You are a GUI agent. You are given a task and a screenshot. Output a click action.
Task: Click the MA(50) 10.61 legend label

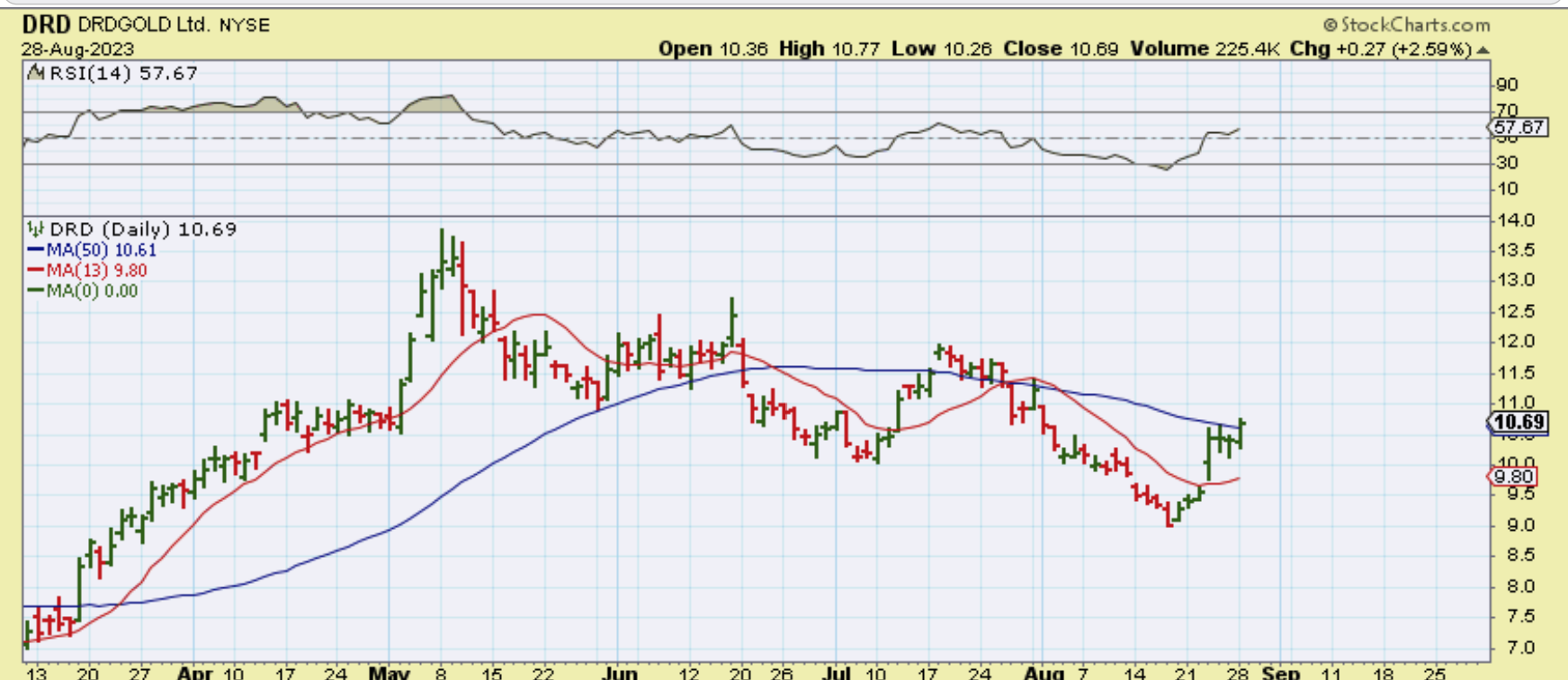coord(101,251)
